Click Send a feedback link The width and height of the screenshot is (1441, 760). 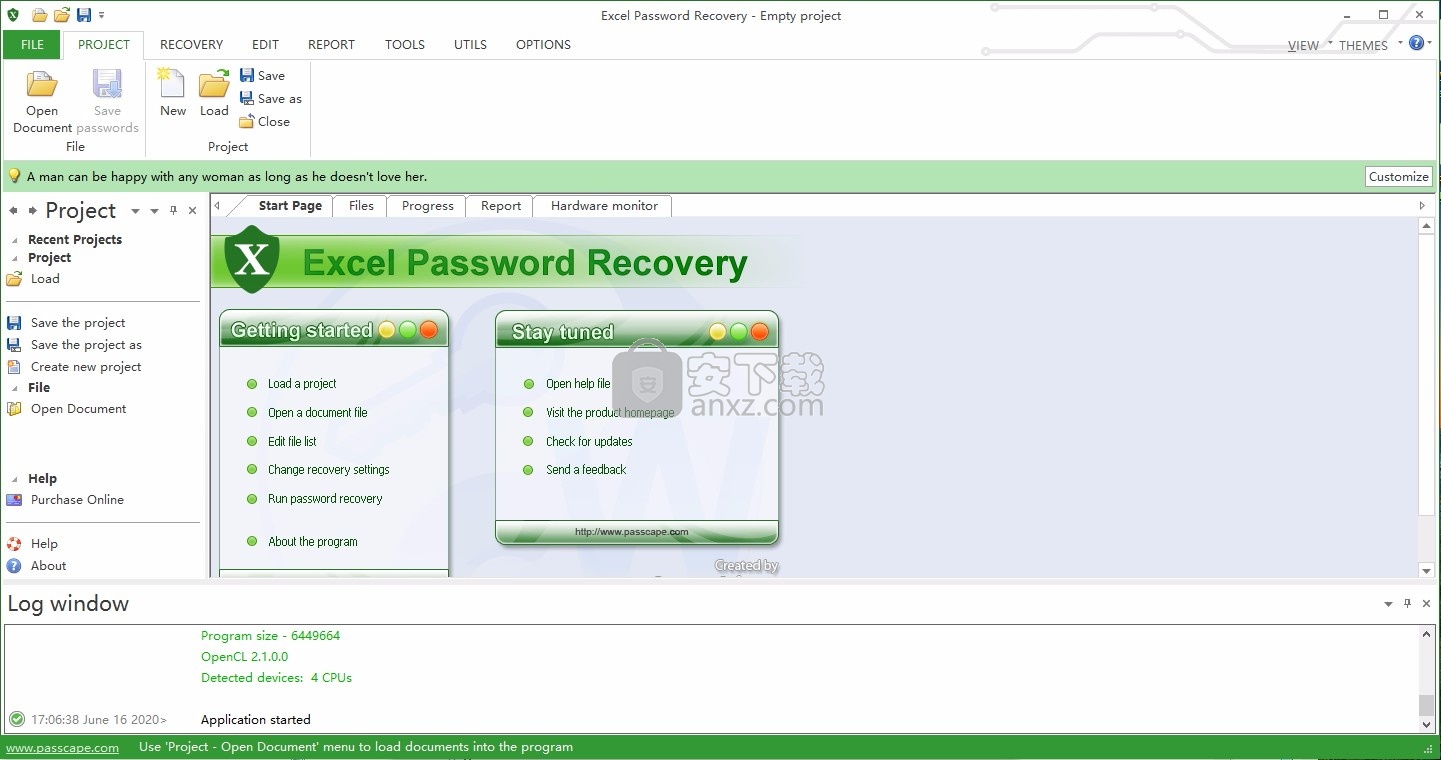[586, 470]
